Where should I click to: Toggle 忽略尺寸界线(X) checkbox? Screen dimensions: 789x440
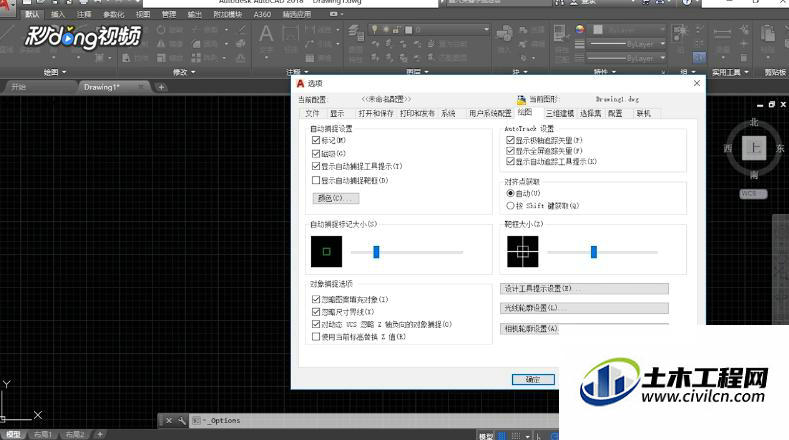pos(316,312)
